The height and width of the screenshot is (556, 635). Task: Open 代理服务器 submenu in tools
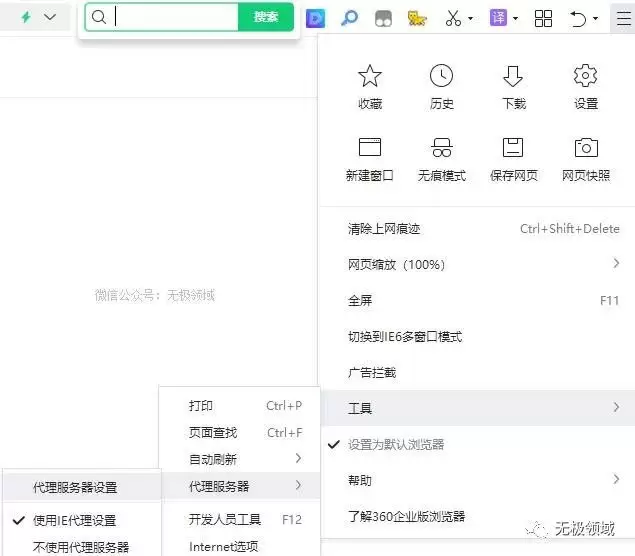tap(240, 486)
